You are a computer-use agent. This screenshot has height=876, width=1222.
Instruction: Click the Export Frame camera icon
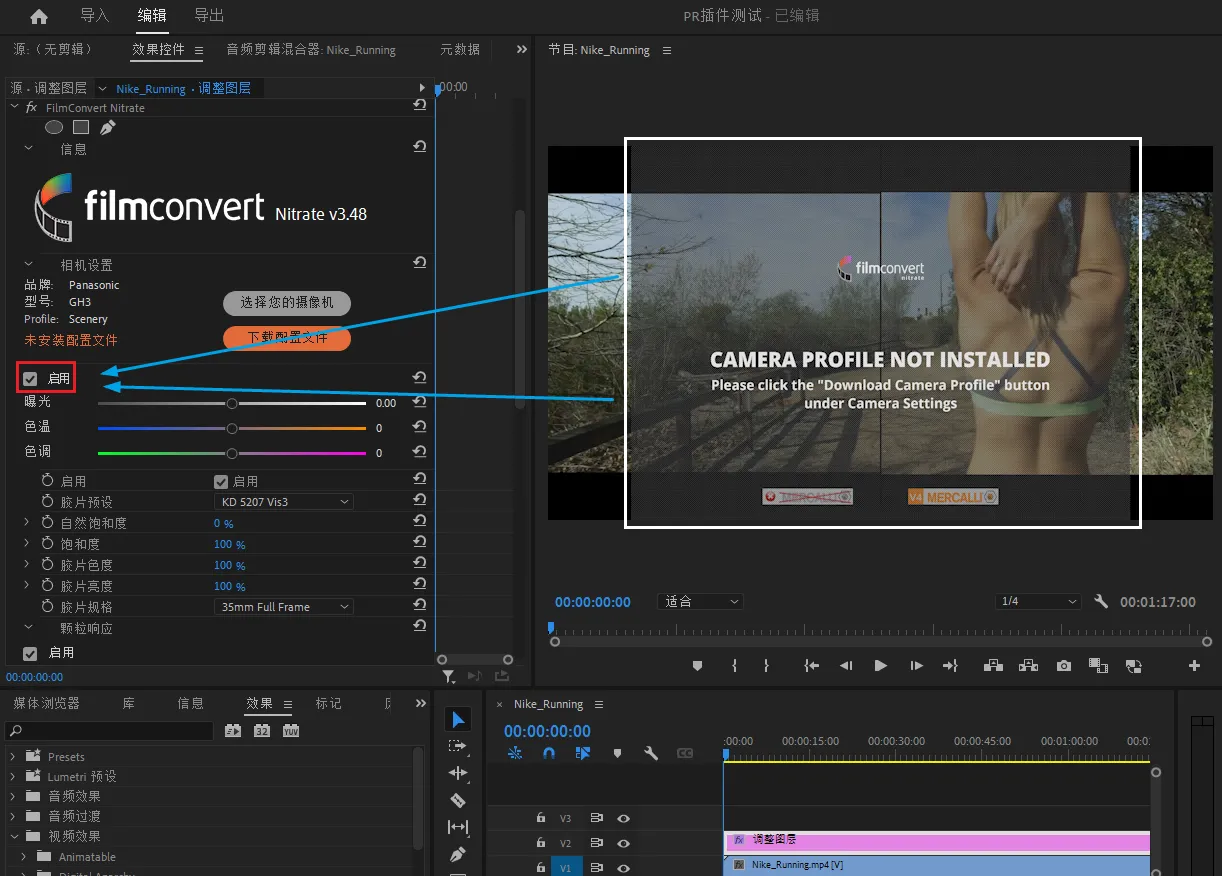coord(1064,666)
